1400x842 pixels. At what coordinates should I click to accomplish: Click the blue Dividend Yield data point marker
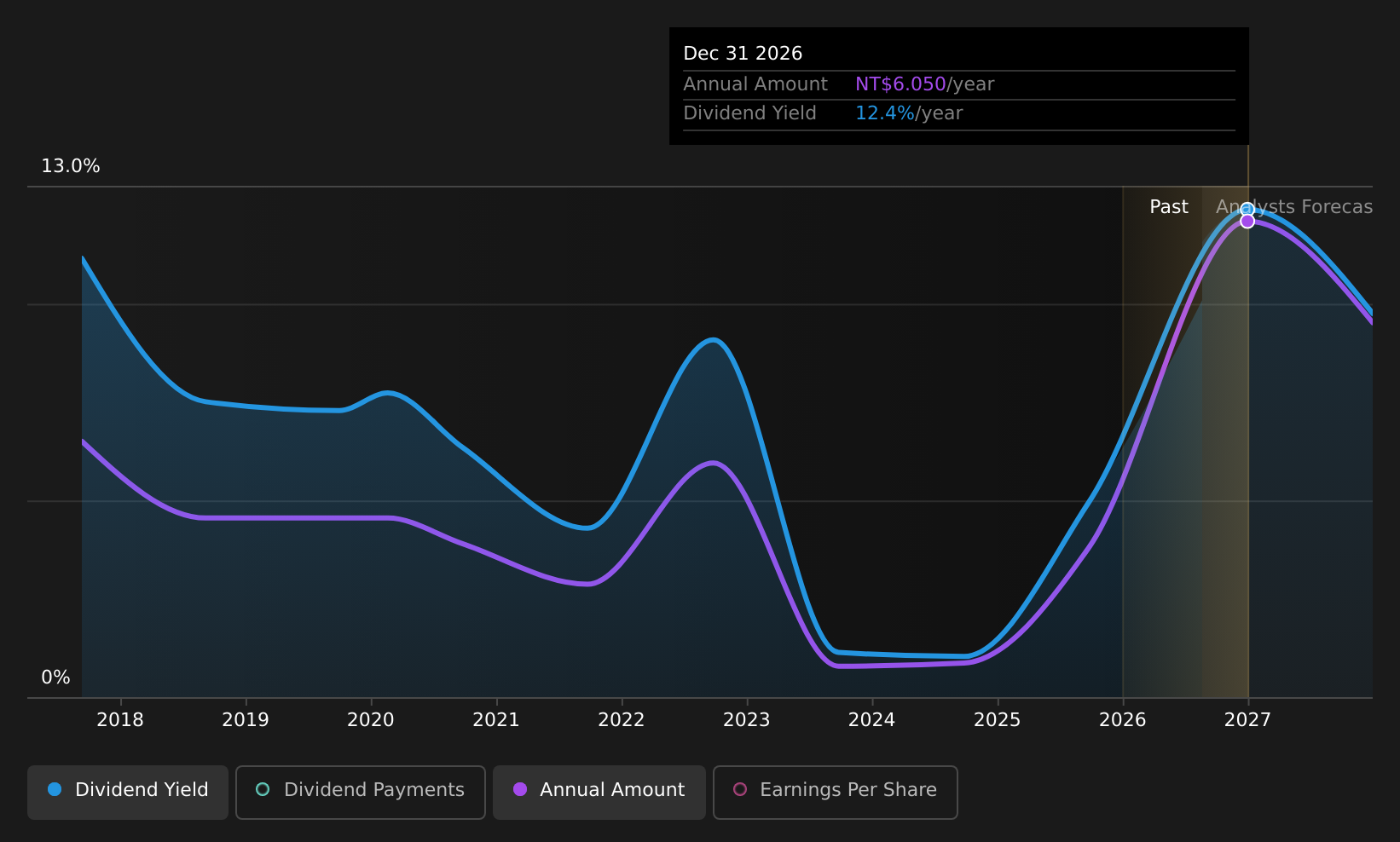[x=1247, y=209]
